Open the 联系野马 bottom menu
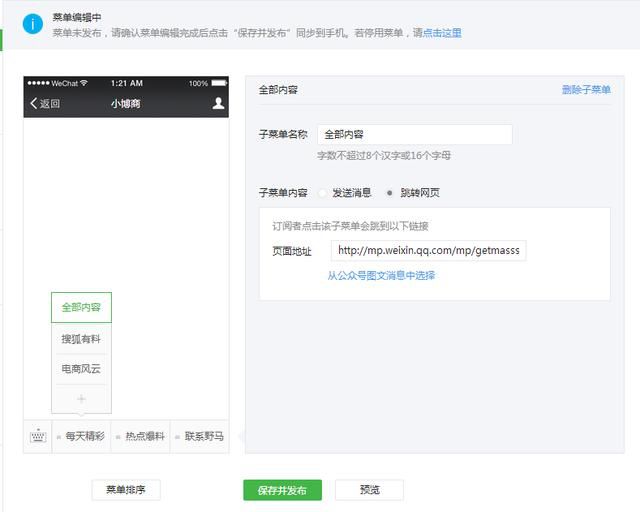 coord(200,436)
